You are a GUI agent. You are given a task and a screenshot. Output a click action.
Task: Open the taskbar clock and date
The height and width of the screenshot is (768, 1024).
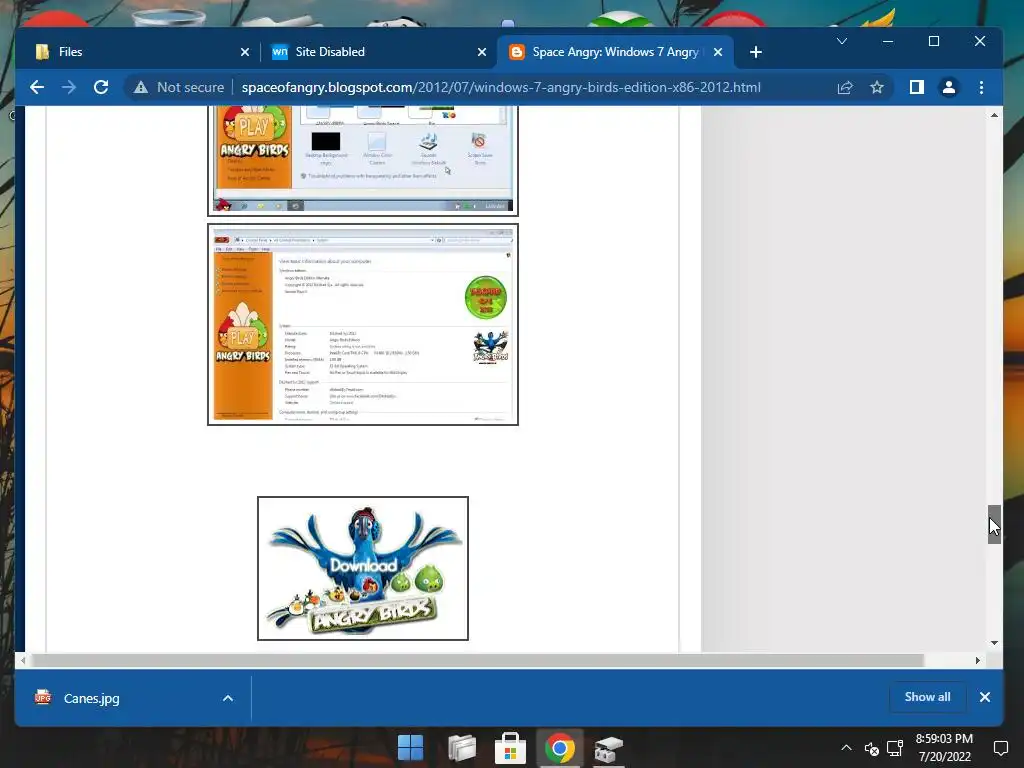(x=944, y=748)
